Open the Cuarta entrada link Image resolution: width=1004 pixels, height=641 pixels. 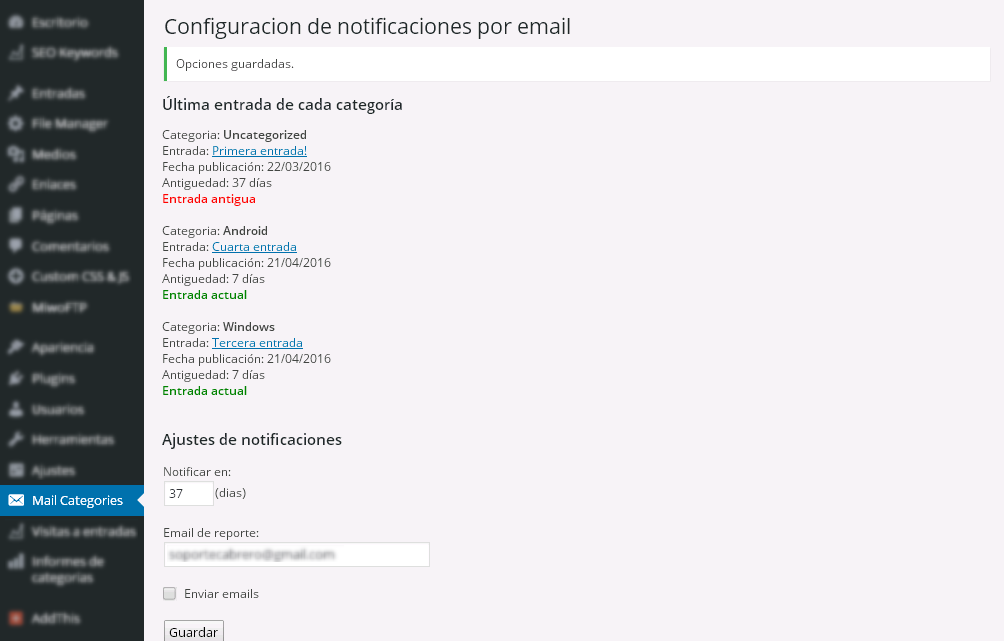coord(254,247)
